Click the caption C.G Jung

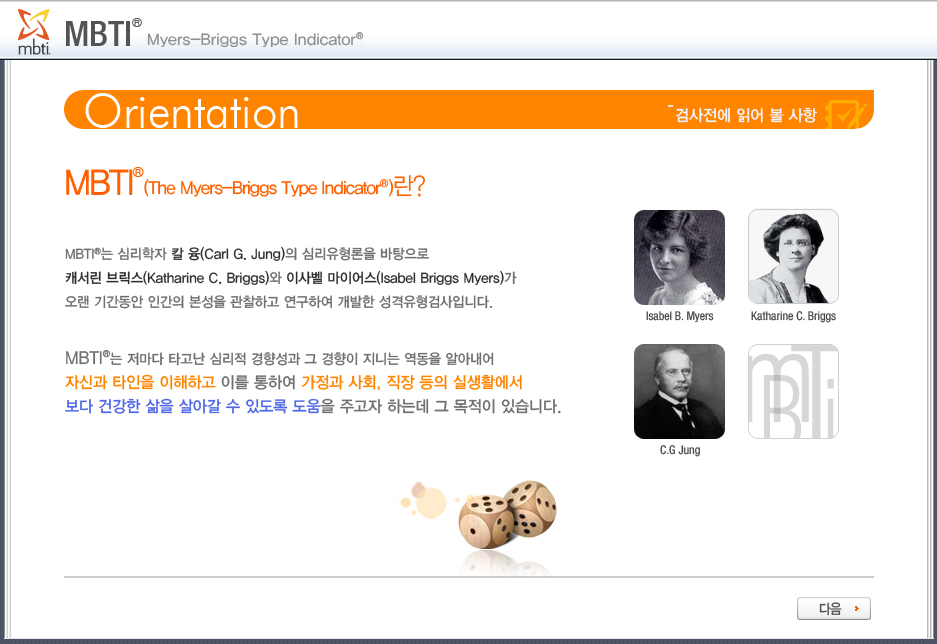click(679, 450)
